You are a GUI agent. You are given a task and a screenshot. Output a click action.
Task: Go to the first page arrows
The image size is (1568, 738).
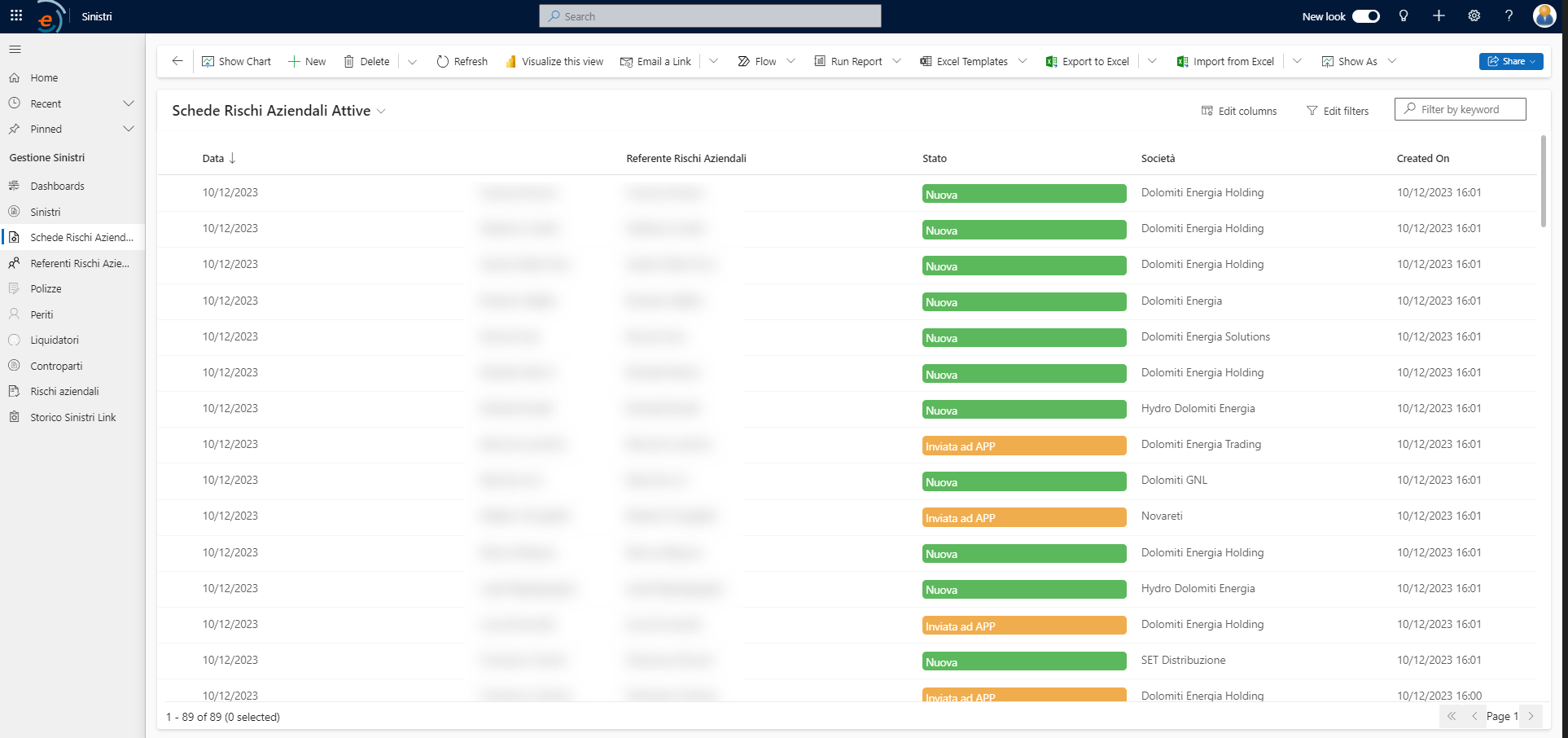(x=1451, y=716)
